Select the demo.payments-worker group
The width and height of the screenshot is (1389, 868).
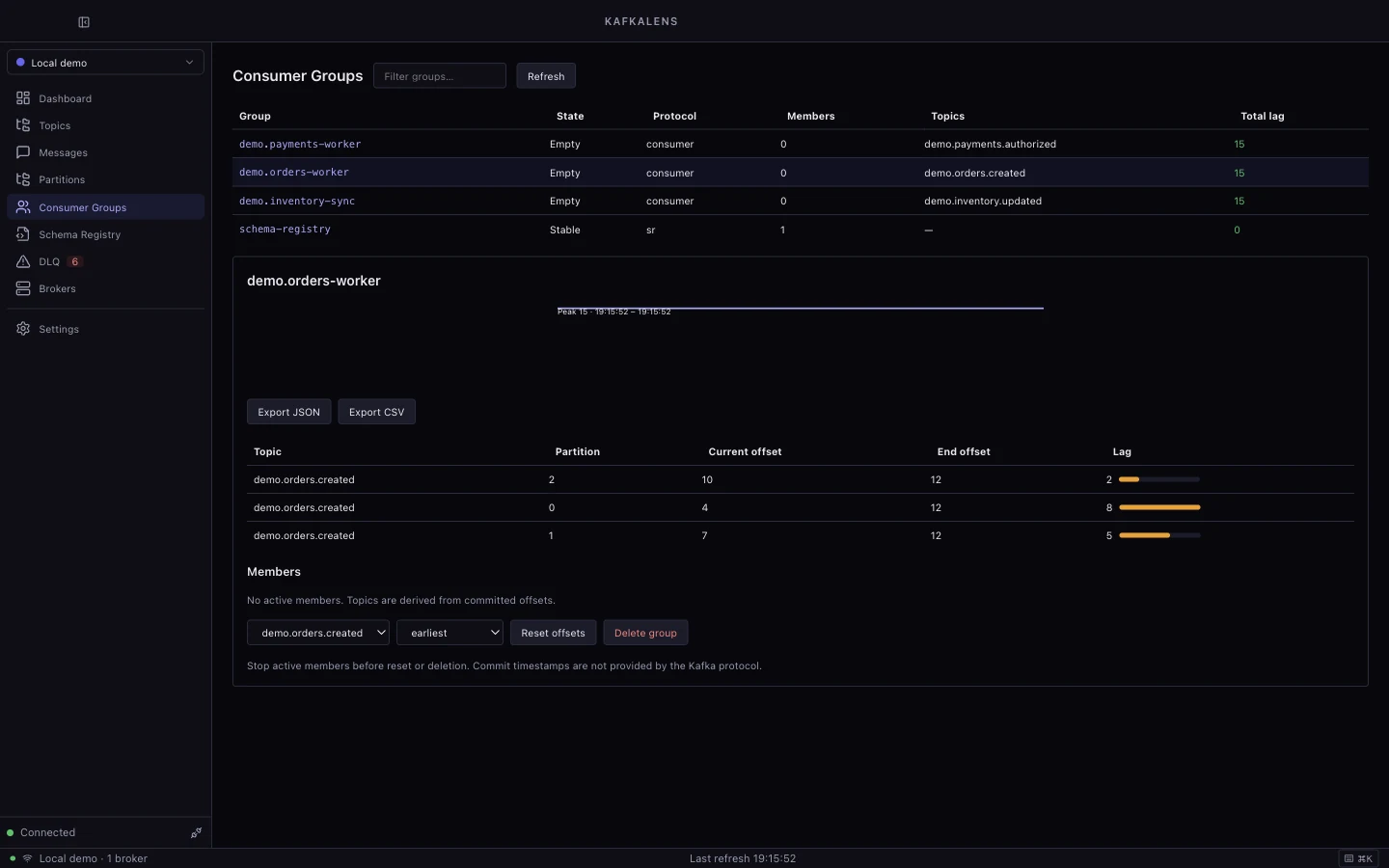pos(300,144)
